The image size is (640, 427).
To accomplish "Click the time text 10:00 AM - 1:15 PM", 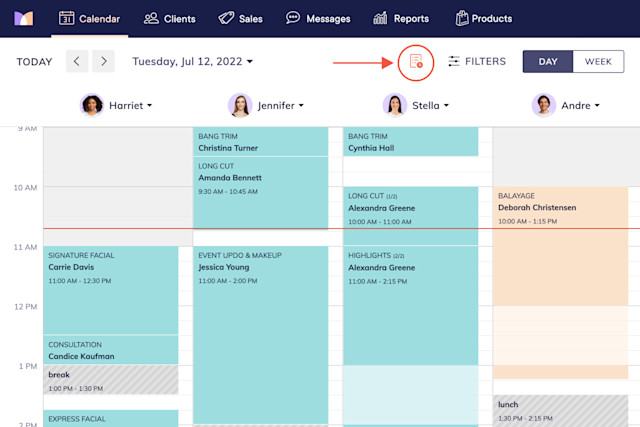I will pos(527,221).
